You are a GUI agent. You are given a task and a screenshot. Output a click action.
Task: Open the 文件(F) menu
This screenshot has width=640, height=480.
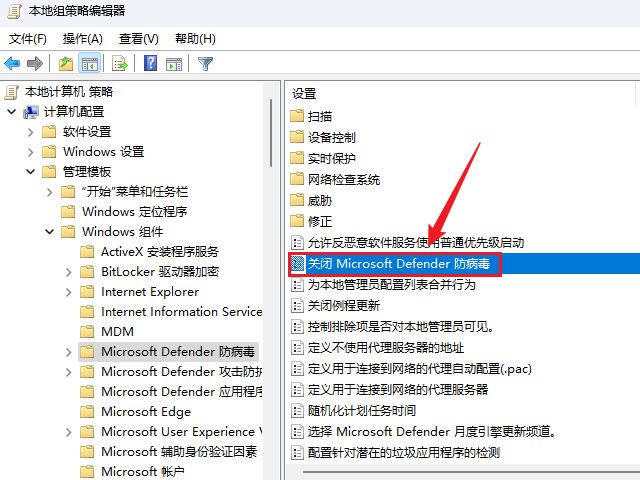tap(28, 39)
